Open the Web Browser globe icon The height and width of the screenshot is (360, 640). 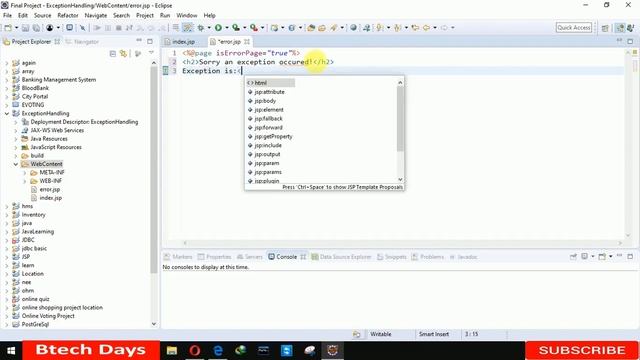coord(353,28)
